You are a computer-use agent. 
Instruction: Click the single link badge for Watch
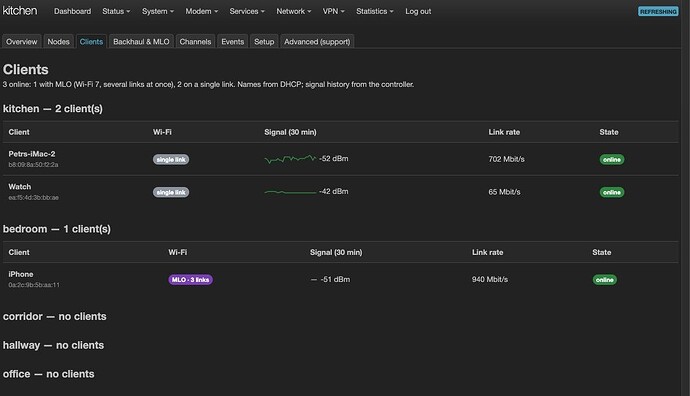171,192
